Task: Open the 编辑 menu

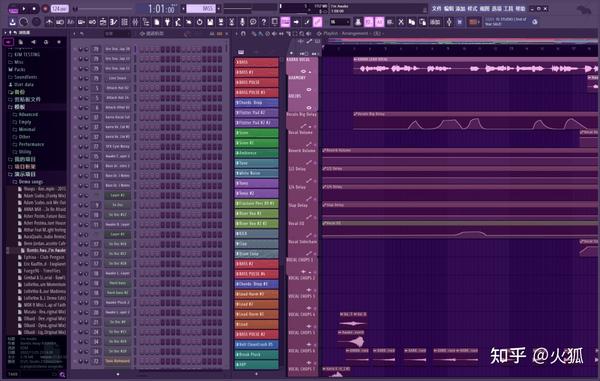Action: [448, 8]
